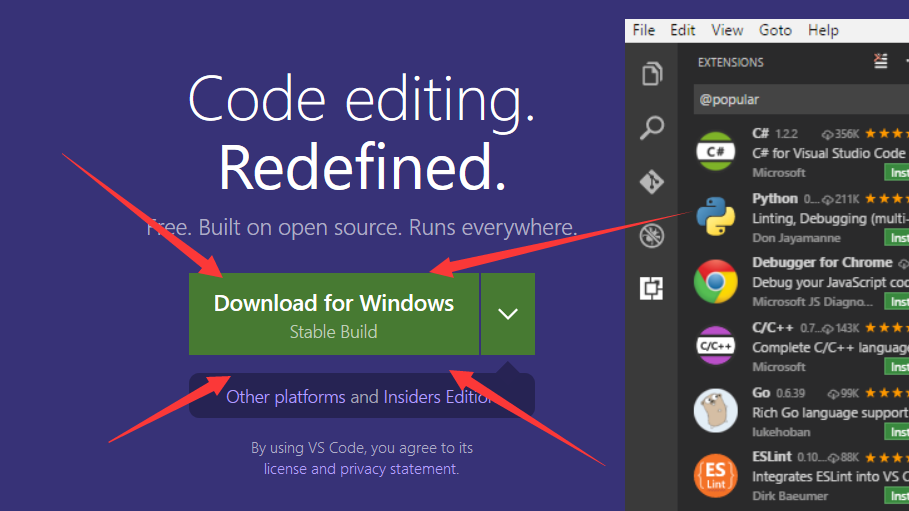Viewport: 909px width, 511px height.
Task: Click the C# extension icon
Action: [715, 152]
